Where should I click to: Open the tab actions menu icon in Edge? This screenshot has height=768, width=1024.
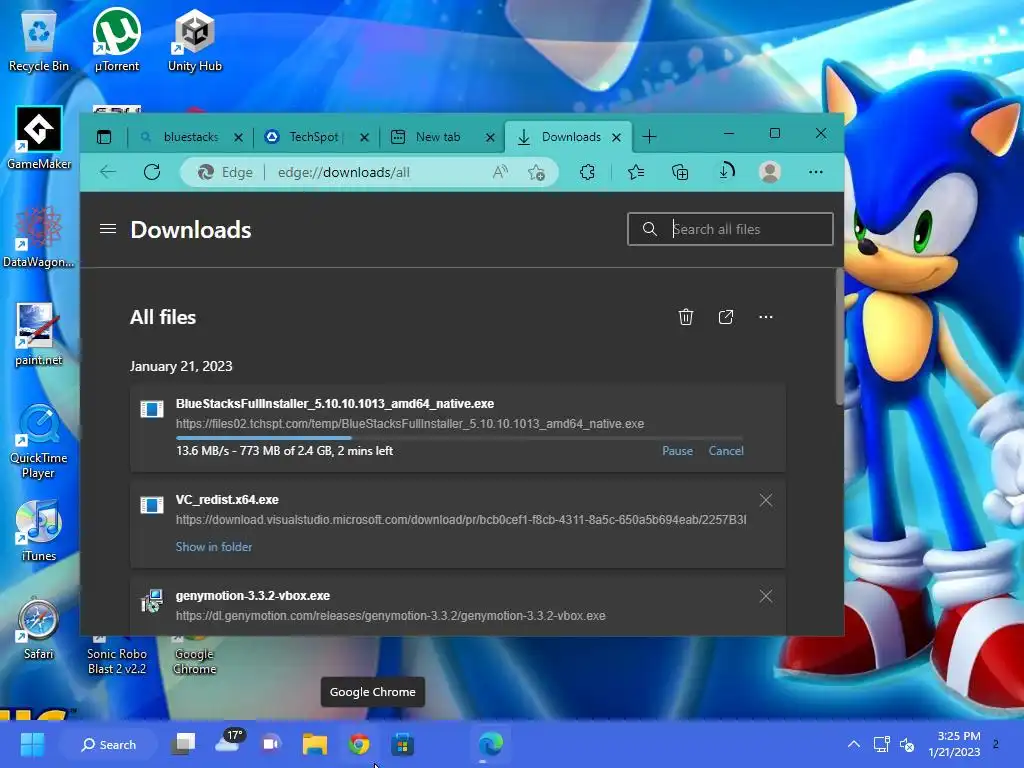pos(104,137)
